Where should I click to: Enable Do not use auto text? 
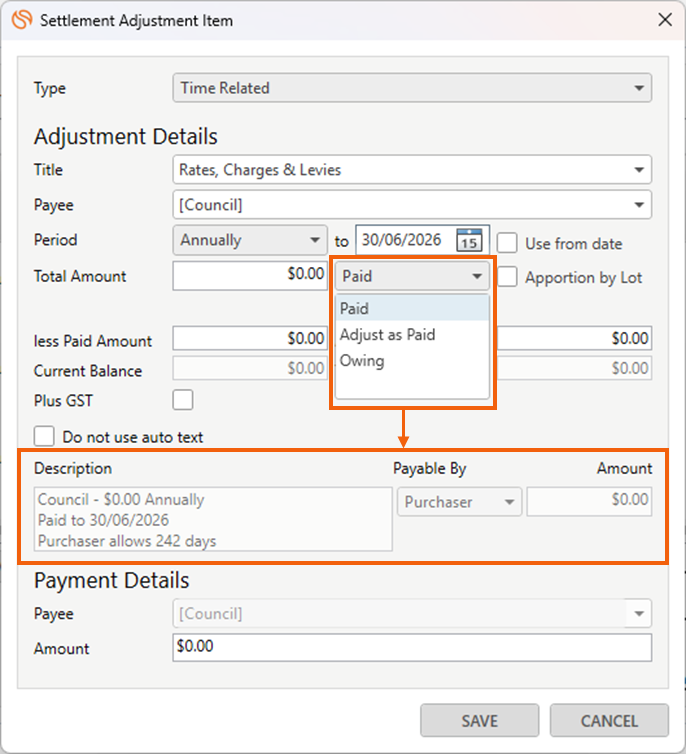44,437
